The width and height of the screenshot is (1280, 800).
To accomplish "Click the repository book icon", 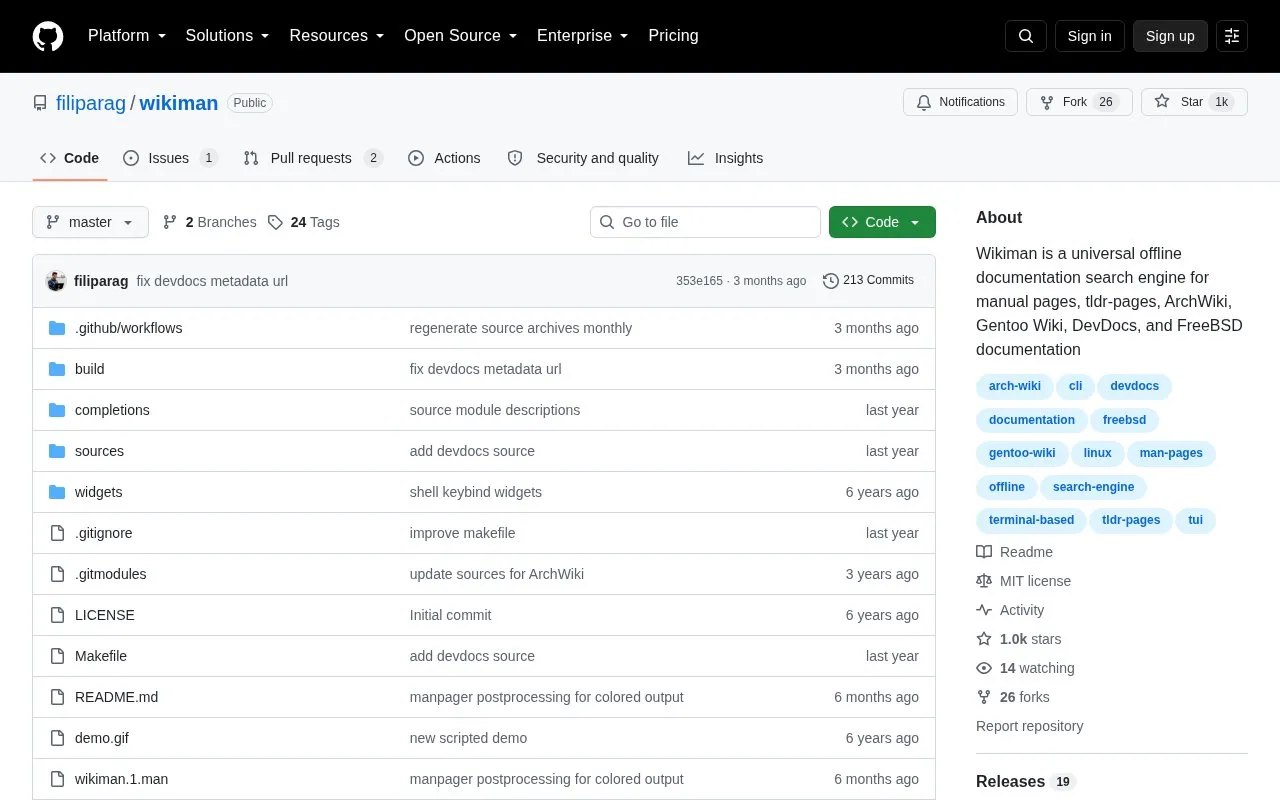I will [x=40, y=103].
